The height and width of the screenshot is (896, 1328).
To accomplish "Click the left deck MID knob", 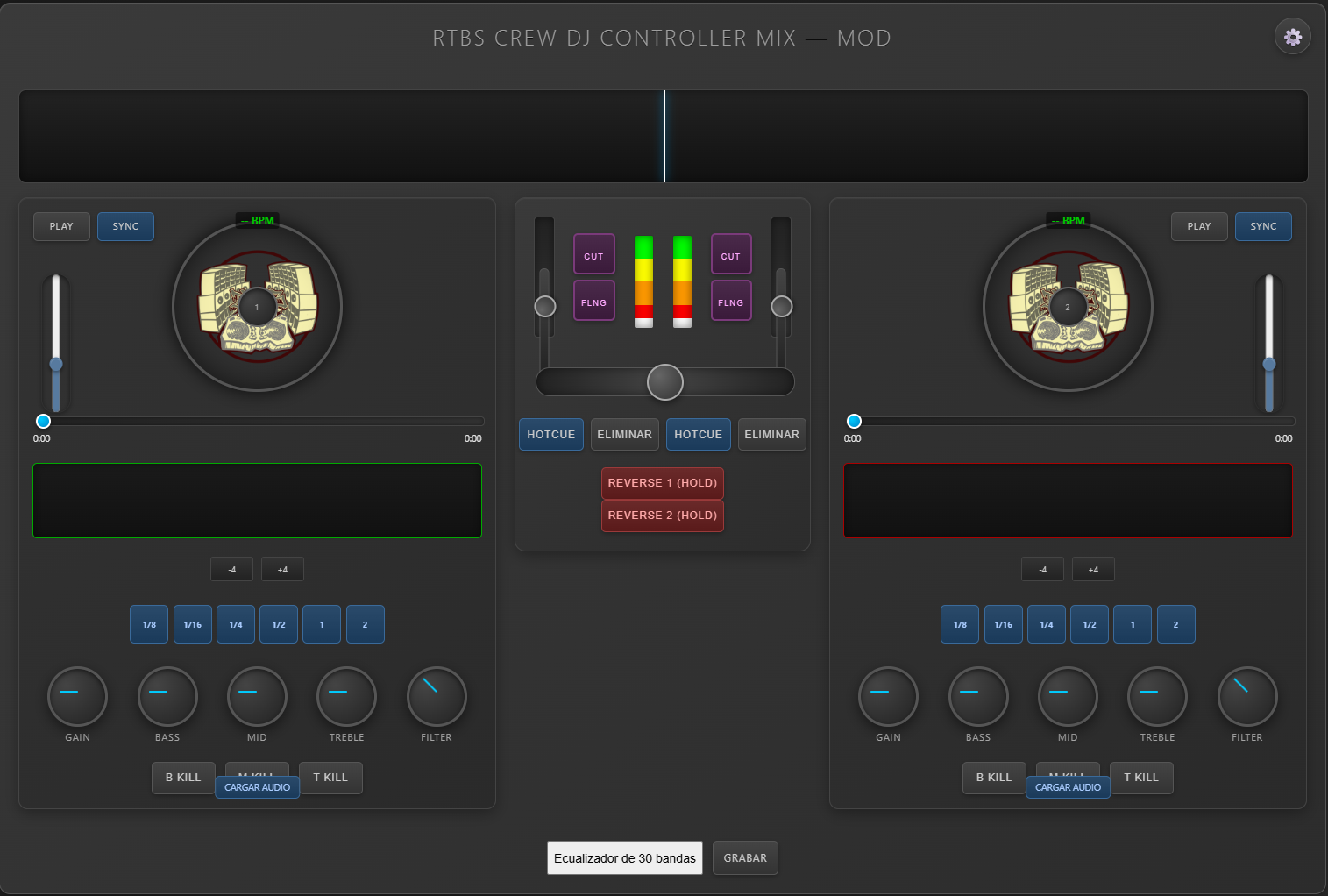I will 256,695.
